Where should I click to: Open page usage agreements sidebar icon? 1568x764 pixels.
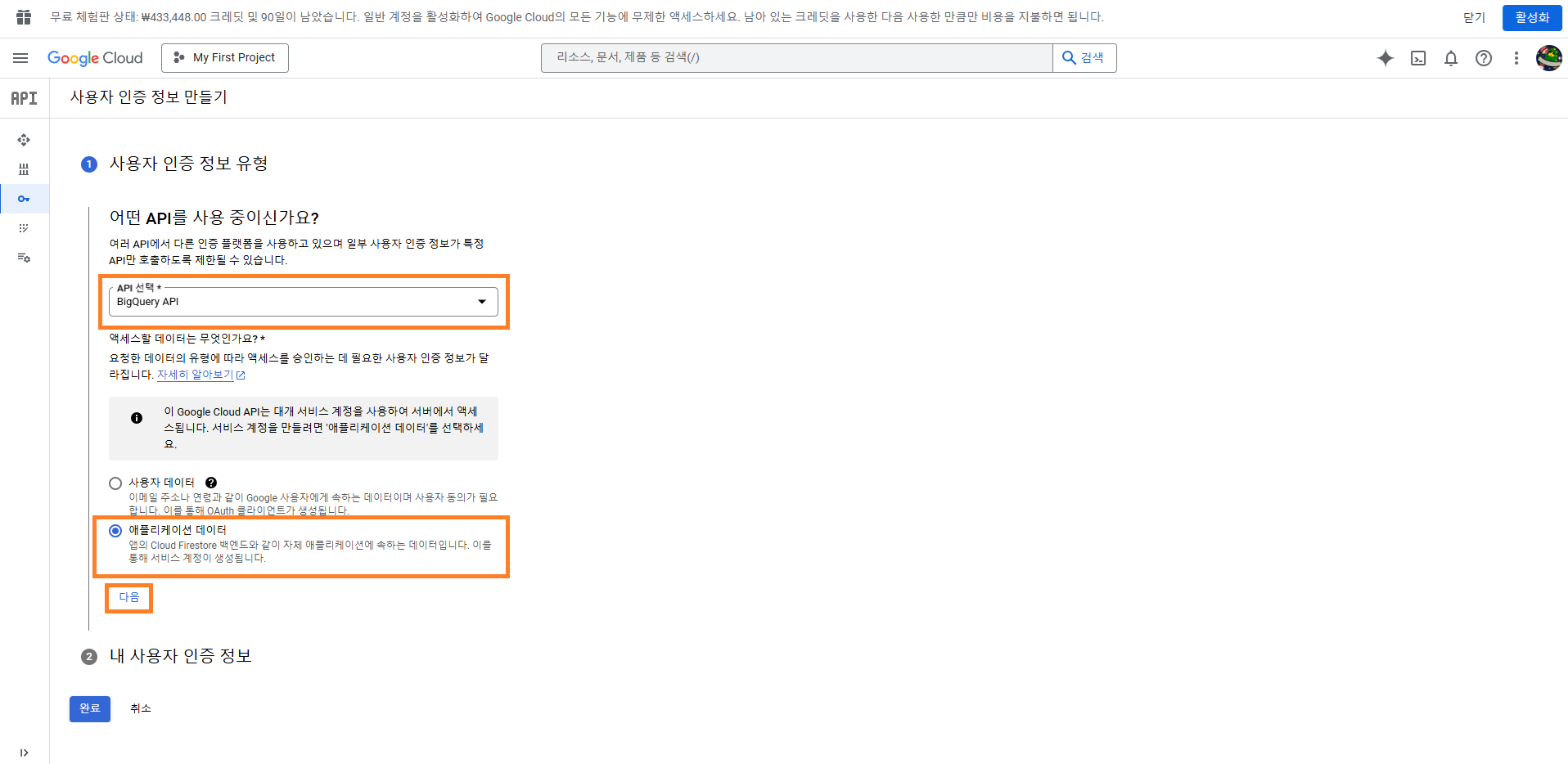pos(24,258)
